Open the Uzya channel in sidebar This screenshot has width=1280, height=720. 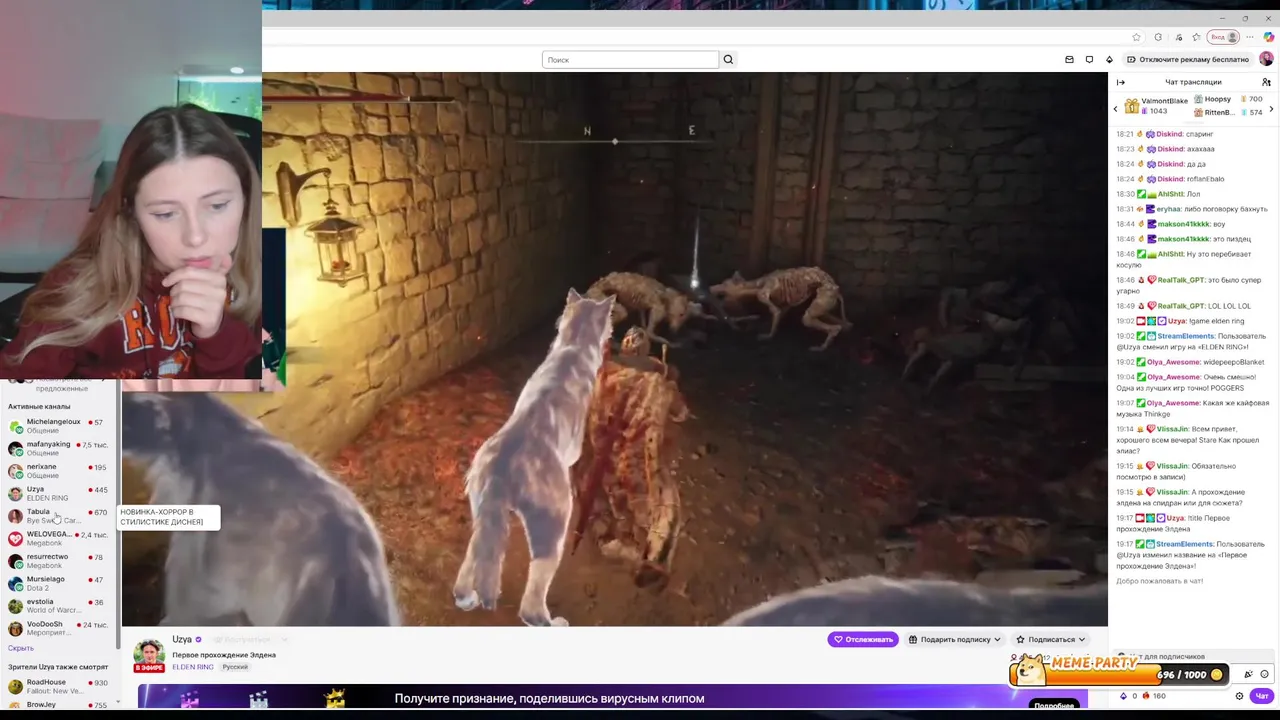pos(58,493)
